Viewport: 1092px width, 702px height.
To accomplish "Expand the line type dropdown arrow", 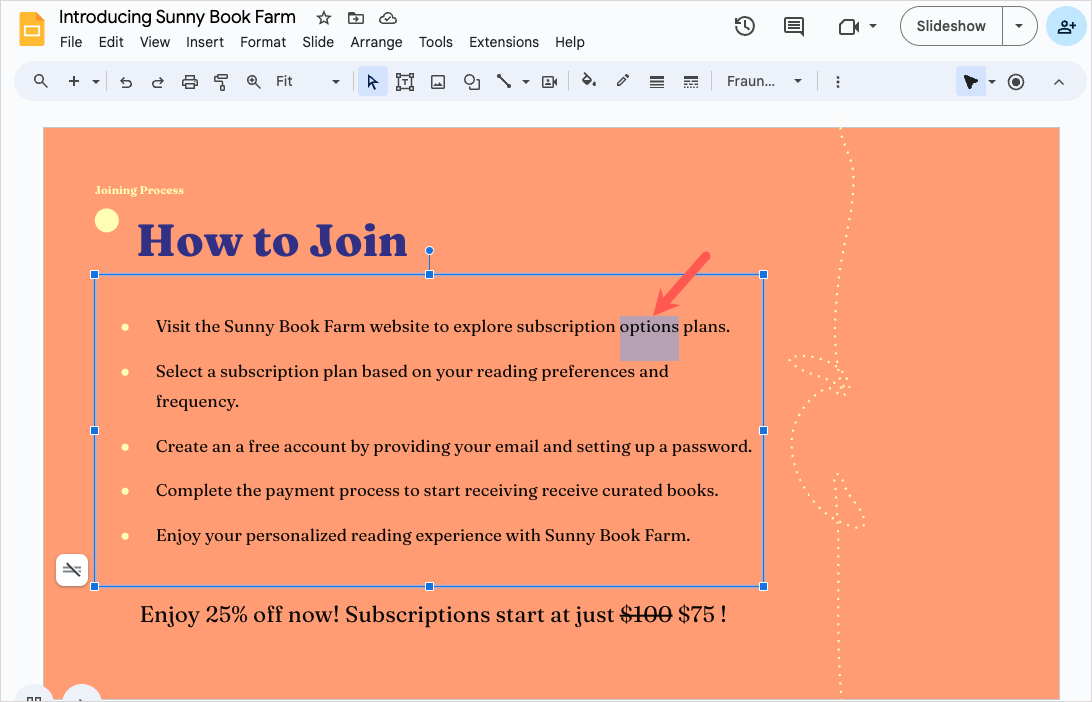I will (x=526, y=82).
